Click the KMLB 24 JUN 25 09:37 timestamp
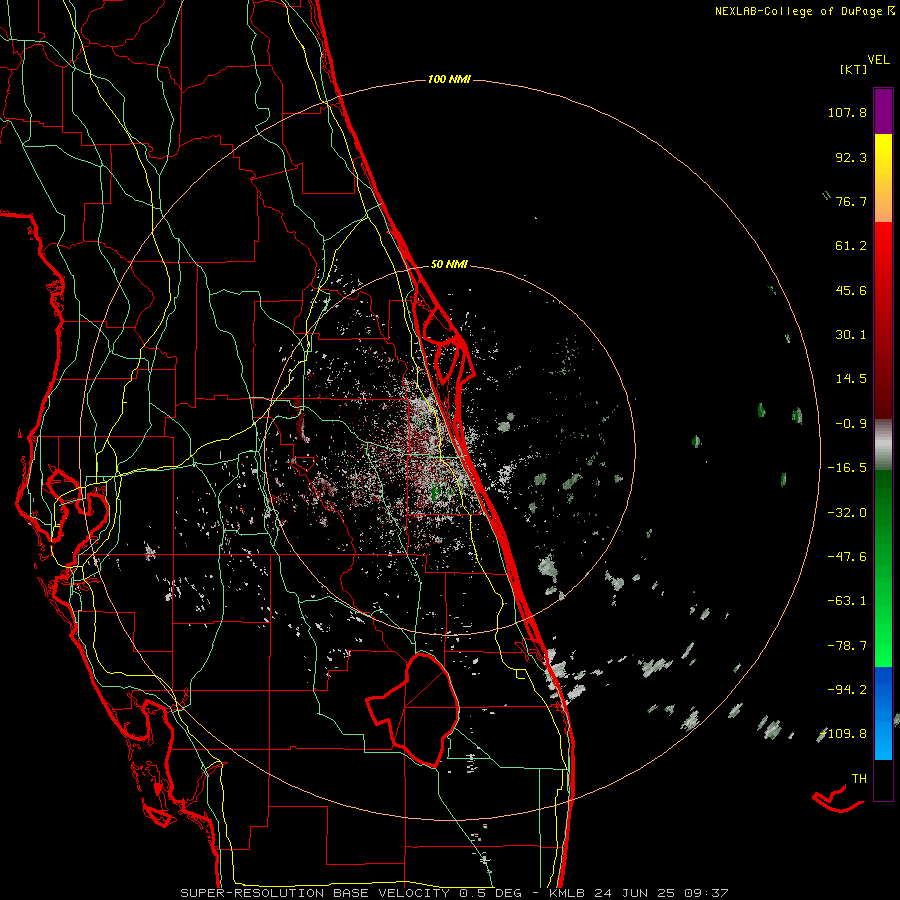Image resolution: width=900 pixels, height=900 pixels. click(639, 893)
